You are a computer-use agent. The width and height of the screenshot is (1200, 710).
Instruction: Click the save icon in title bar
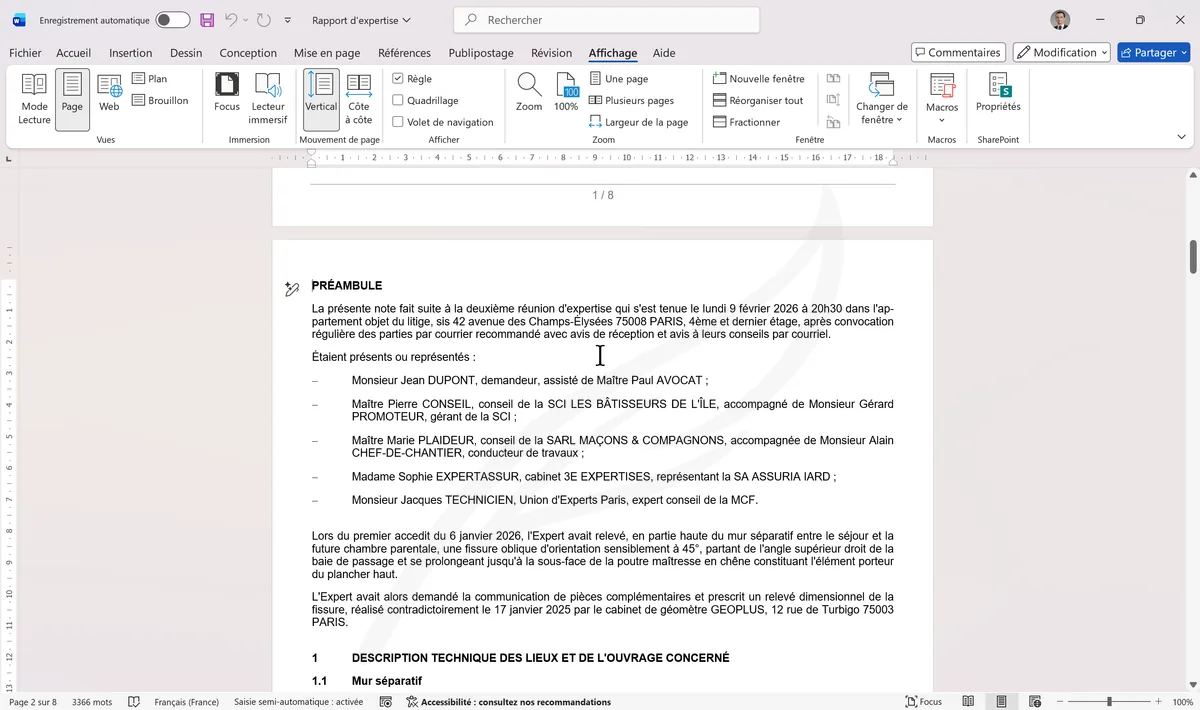[207, 20]
